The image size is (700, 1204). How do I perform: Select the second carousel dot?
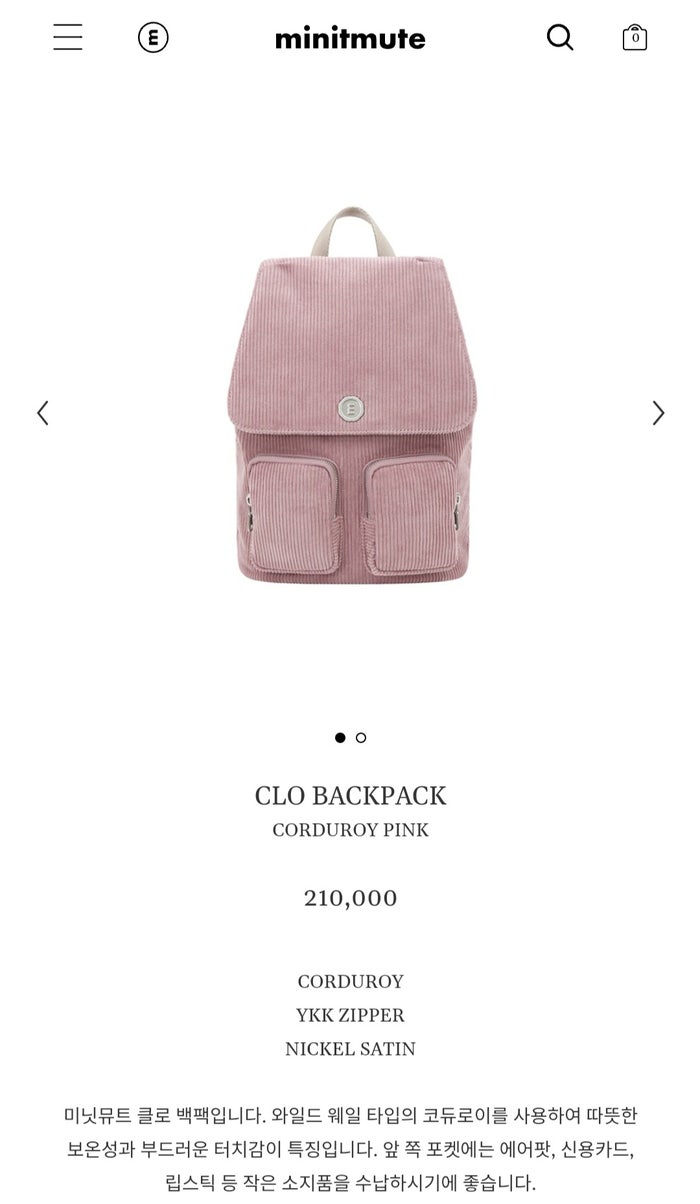point(361,738)
